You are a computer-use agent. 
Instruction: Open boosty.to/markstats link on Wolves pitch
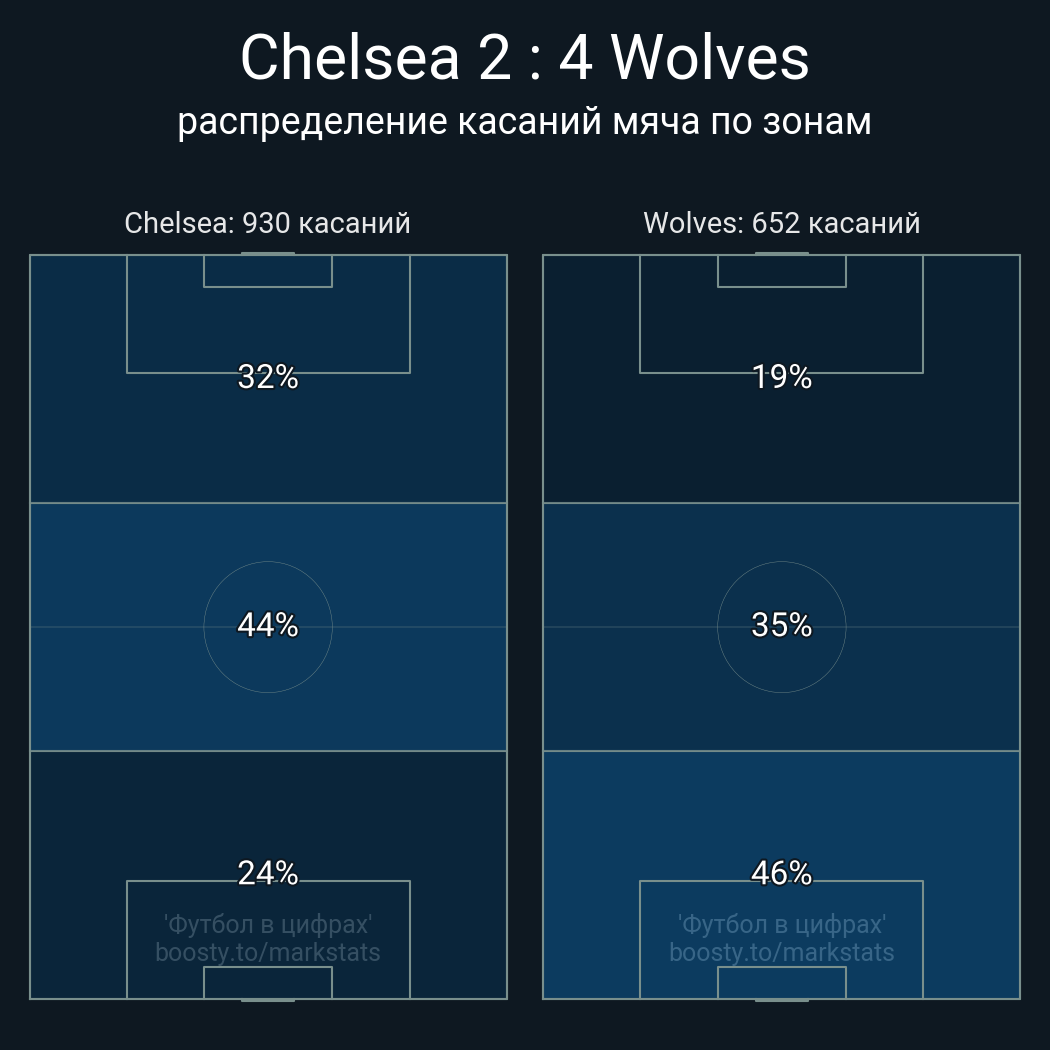click(x=781, y=952)
